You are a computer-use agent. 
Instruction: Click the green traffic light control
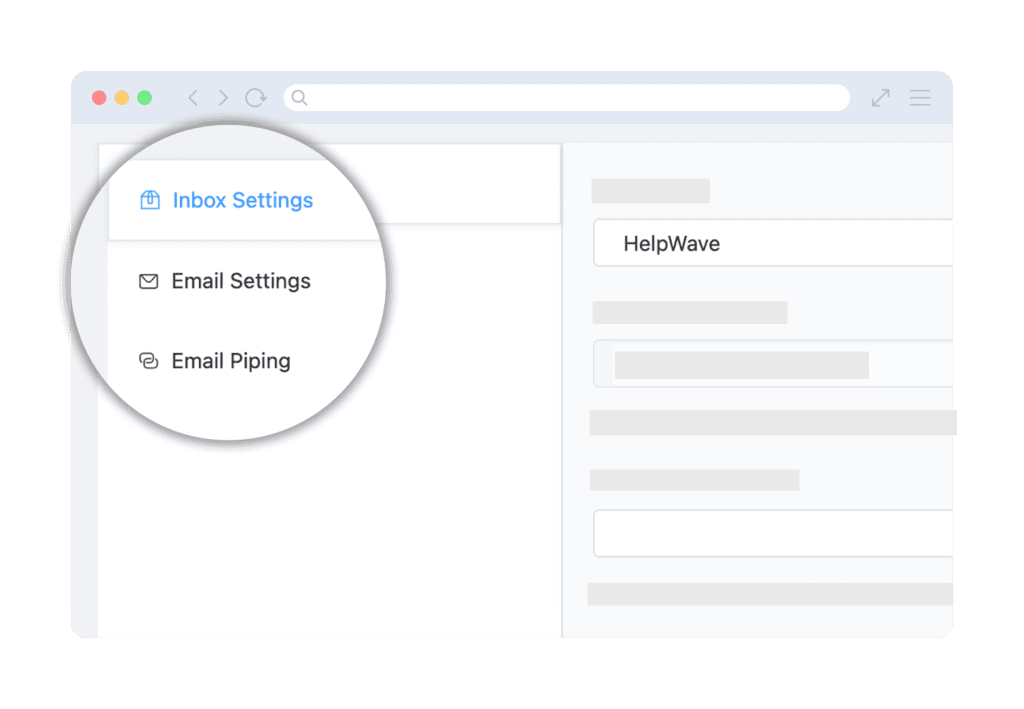click(x=144, y=98)
